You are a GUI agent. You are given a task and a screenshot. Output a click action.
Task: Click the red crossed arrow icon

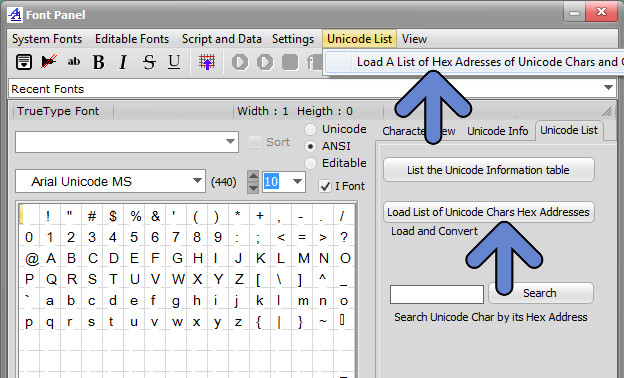click(49, 62)
